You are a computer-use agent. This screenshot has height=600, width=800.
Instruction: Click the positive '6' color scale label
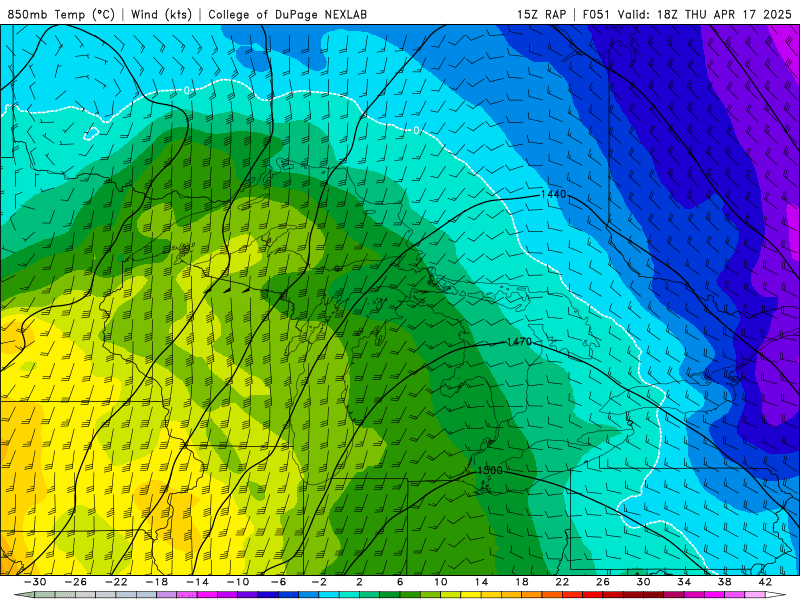(x=400, y=582)
